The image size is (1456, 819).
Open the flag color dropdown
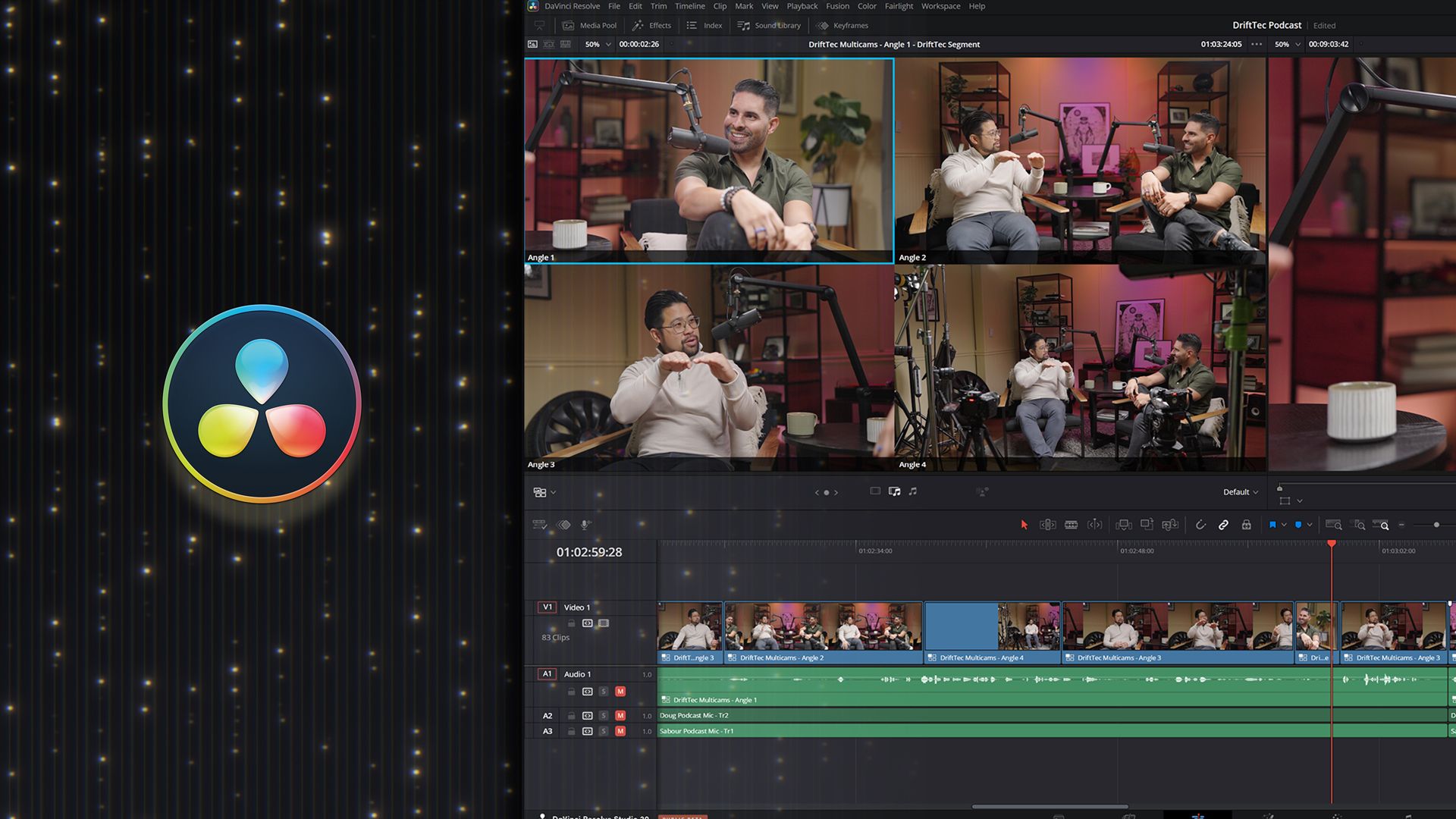[1283, 524]
